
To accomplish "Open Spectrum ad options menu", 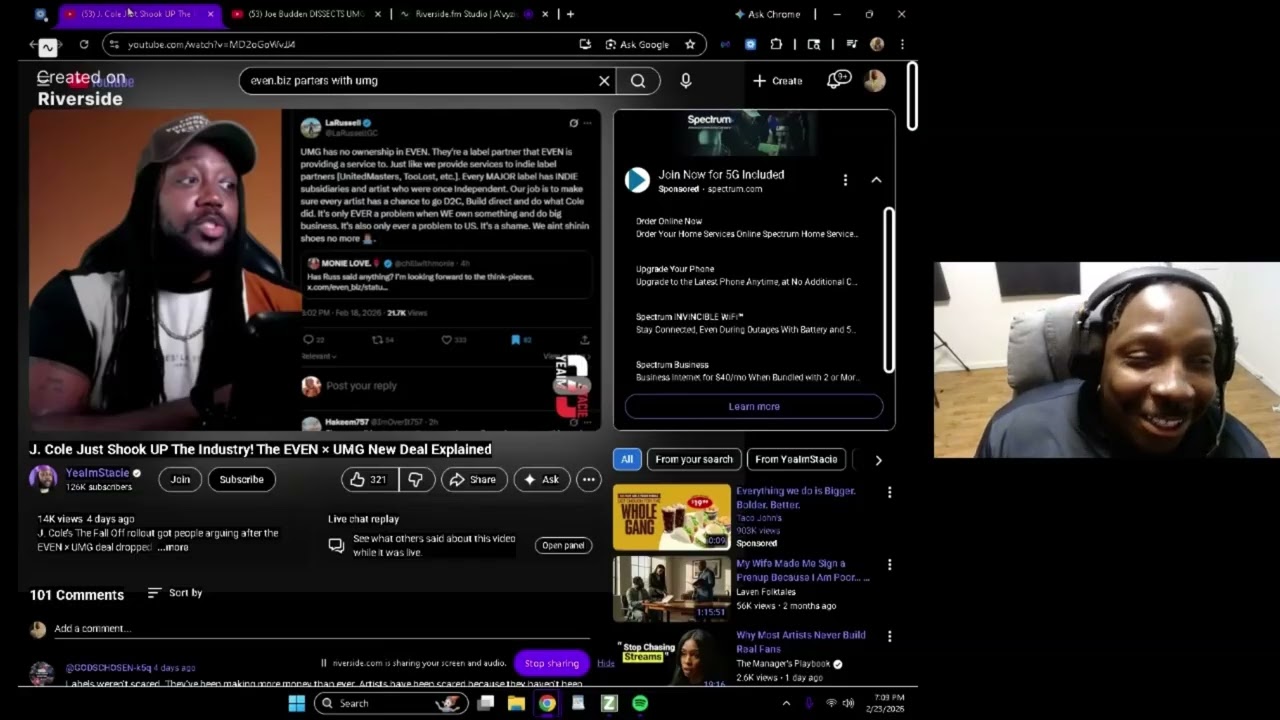I will 845,180.
